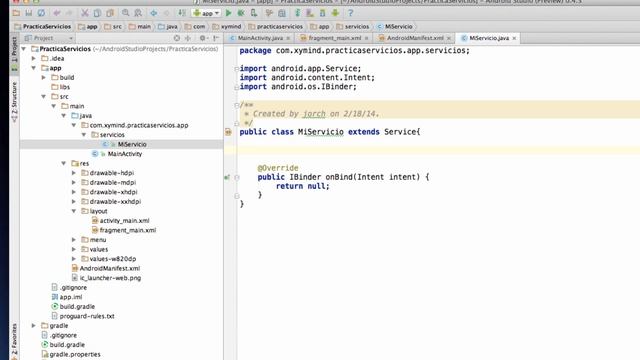Switch to the MainActivity.java tab

coord(260,38)
